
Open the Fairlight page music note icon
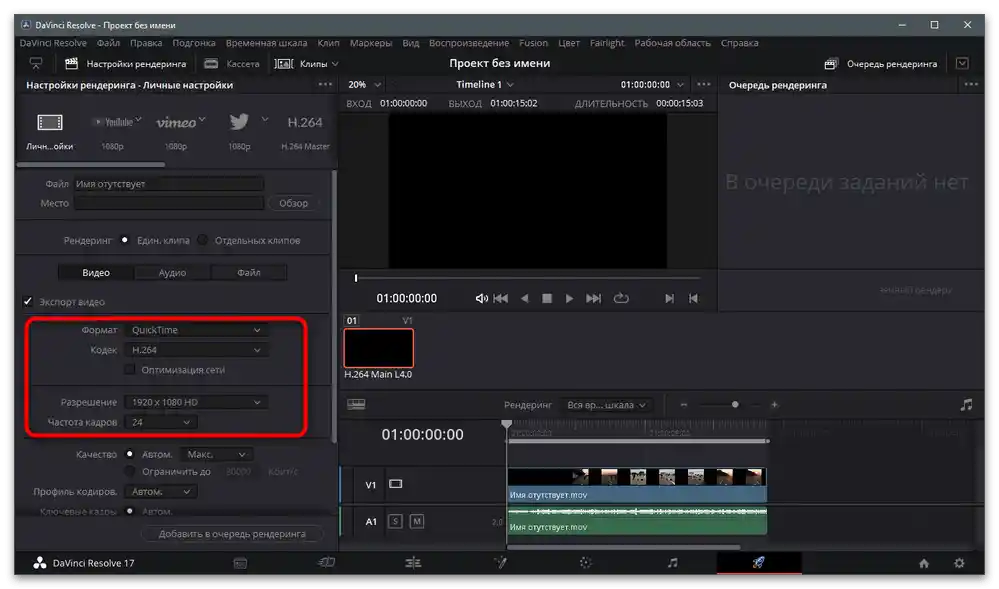pyautogui.click(x=672, y=563)
